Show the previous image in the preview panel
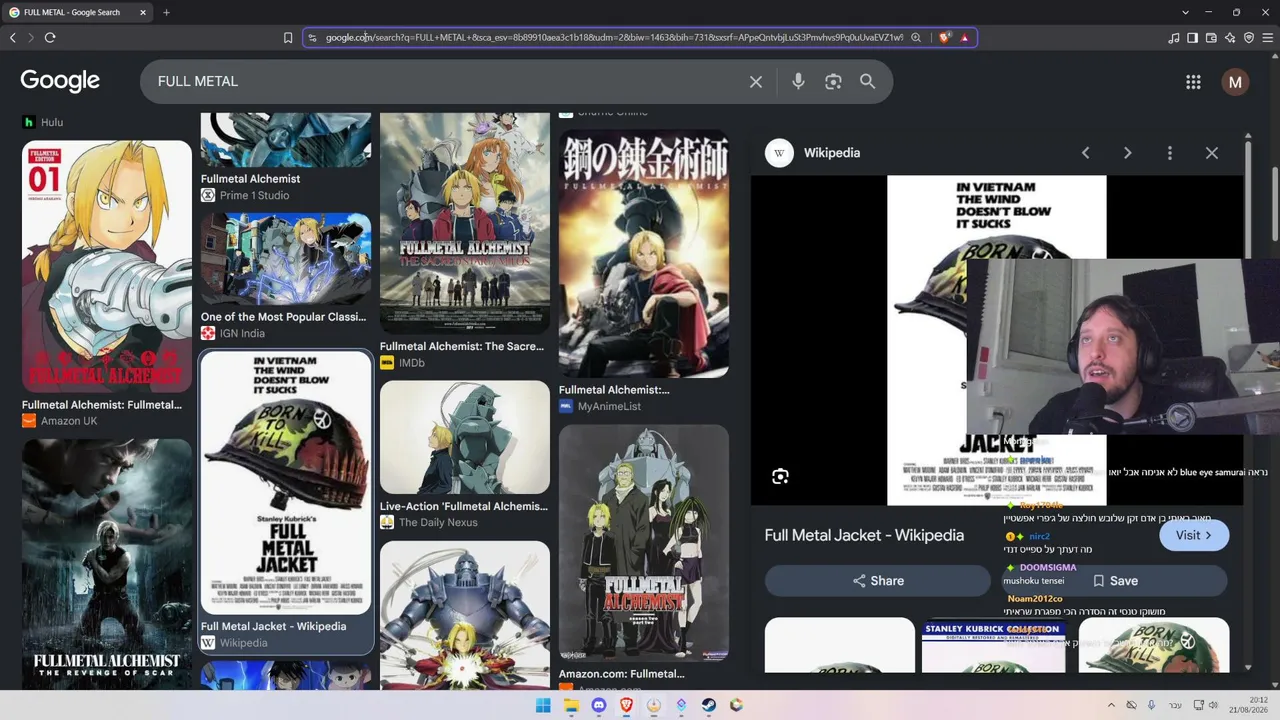 [x=1085, y=153]
